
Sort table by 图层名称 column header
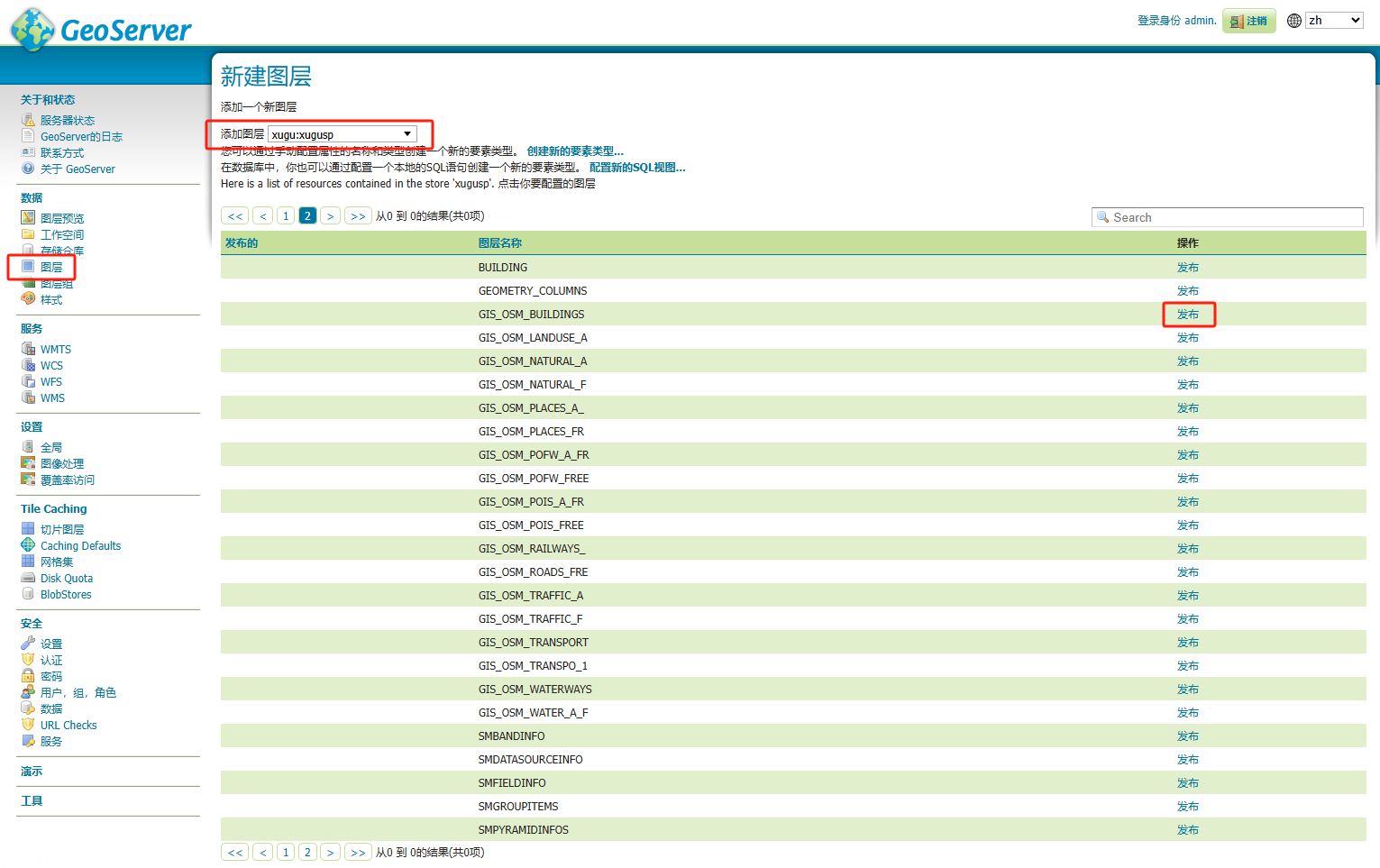500,243
